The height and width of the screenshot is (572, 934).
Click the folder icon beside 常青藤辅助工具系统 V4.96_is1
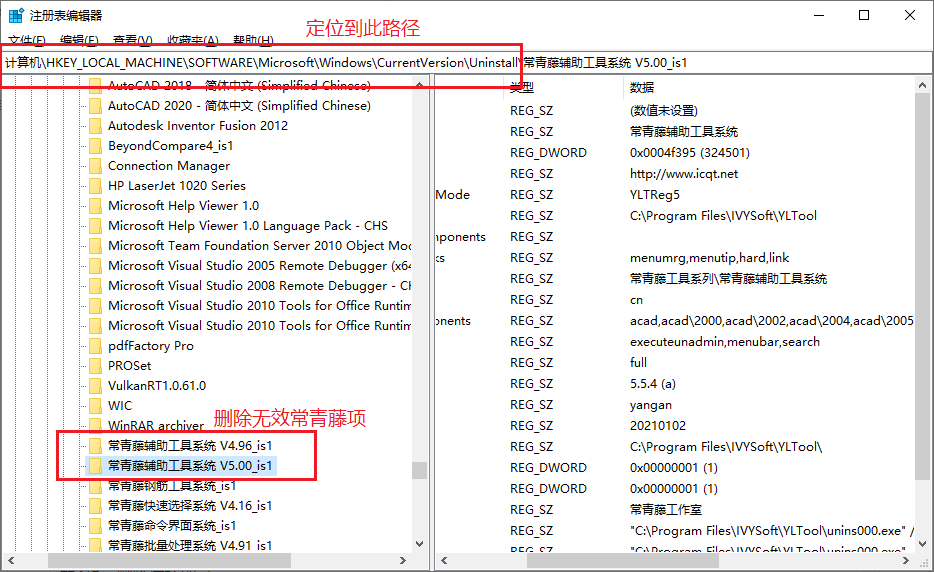[x=95, y=446]
